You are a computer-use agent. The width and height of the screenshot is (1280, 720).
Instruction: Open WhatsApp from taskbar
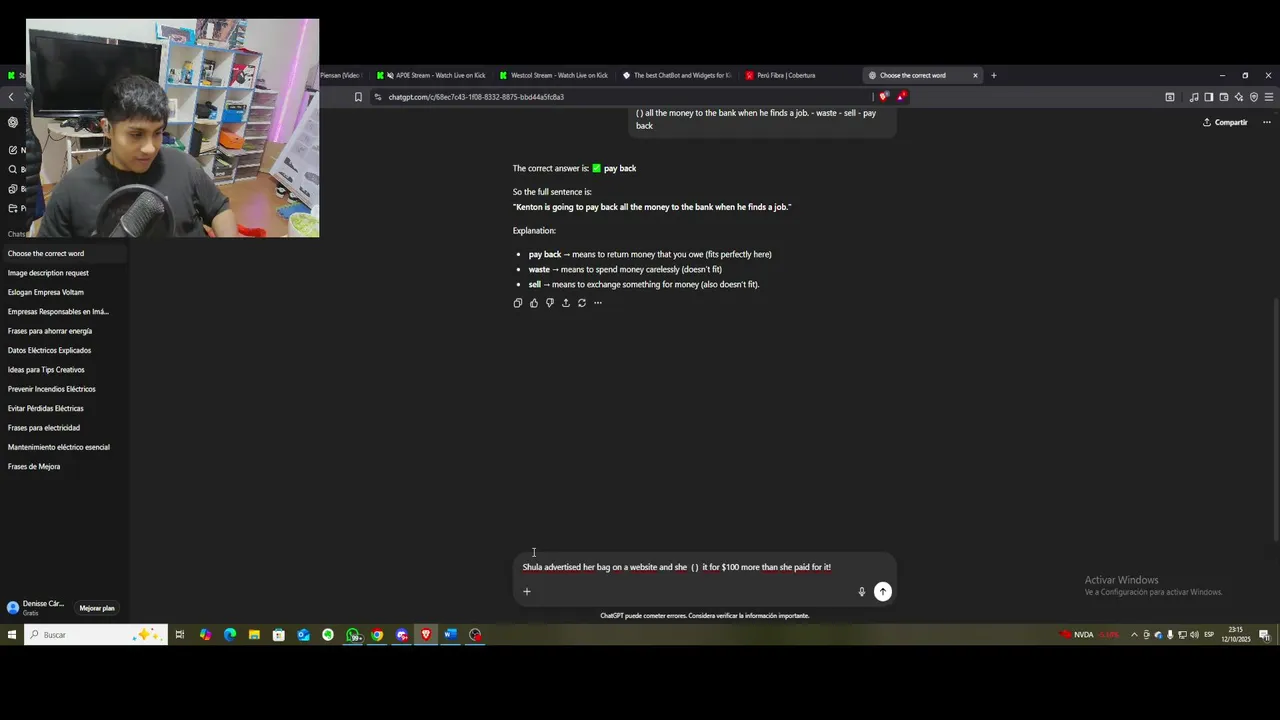point(353,635)
